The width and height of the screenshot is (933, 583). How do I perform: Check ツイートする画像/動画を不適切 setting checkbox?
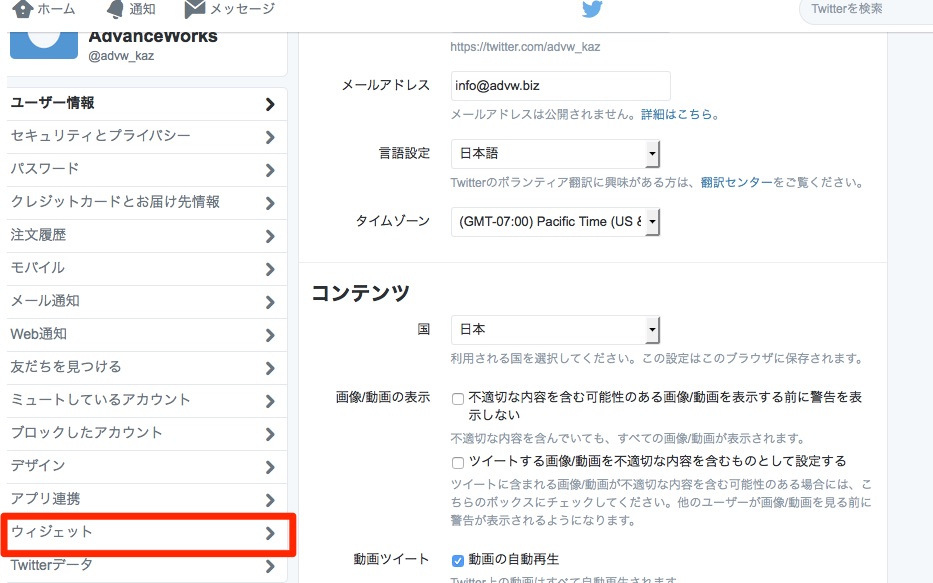click(x=458, y=463)
